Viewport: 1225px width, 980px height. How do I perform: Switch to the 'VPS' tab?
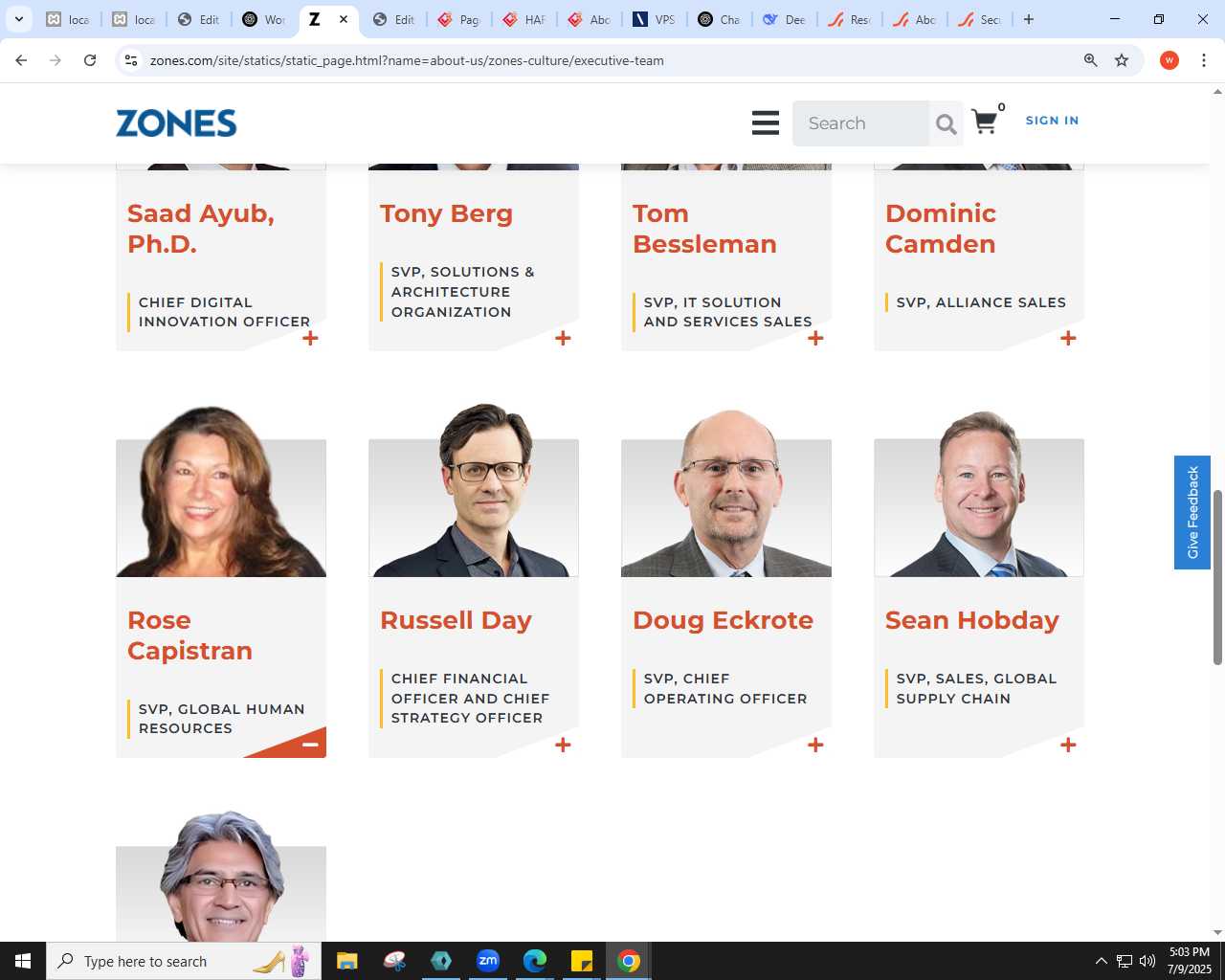(655, 19)
